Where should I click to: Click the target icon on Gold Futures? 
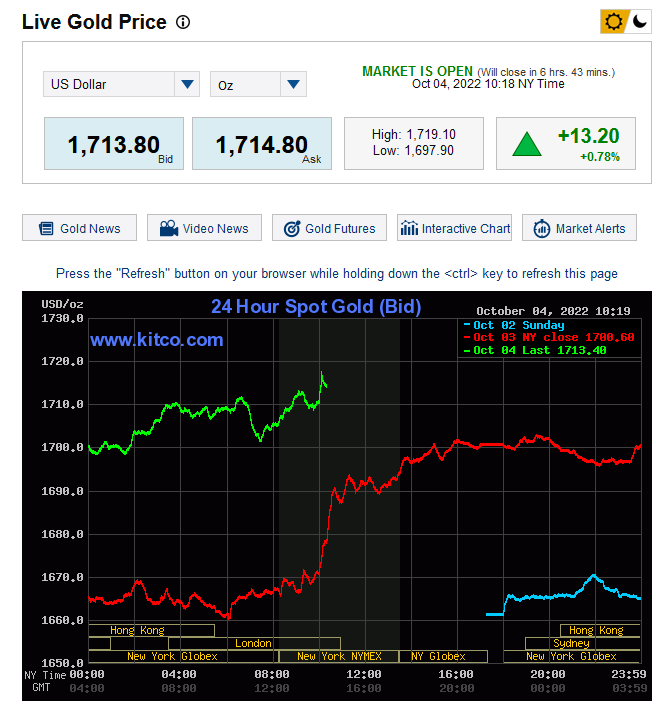(292, 229)
